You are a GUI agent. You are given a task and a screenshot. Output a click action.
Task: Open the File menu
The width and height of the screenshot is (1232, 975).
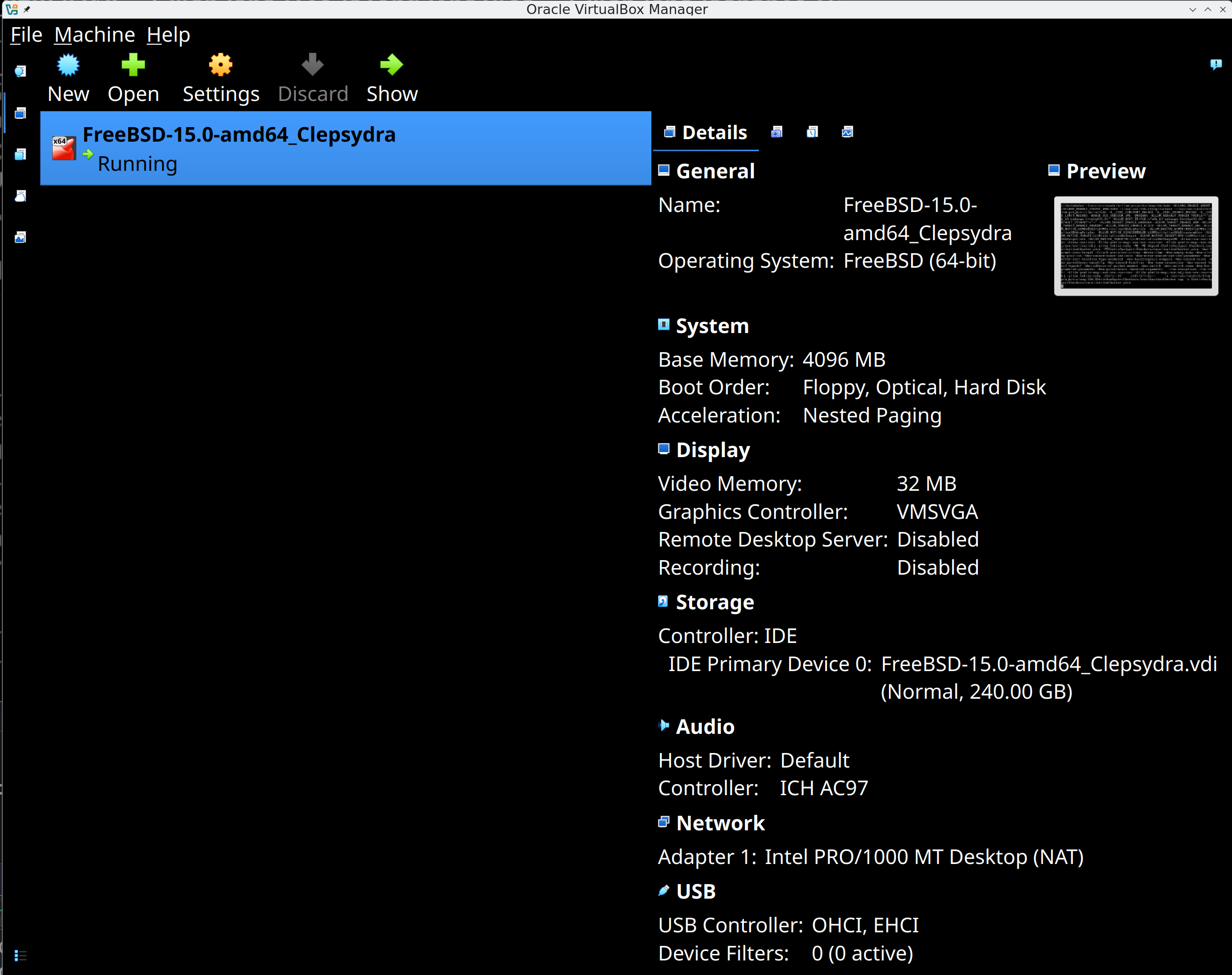coord(26,35)
